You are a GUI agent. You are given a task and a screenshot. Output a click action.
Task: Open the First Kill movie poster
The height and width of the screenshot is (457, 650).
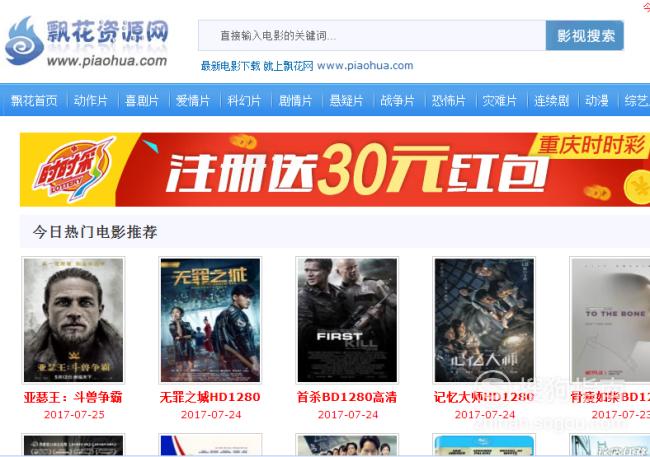(x=347, y=320)
